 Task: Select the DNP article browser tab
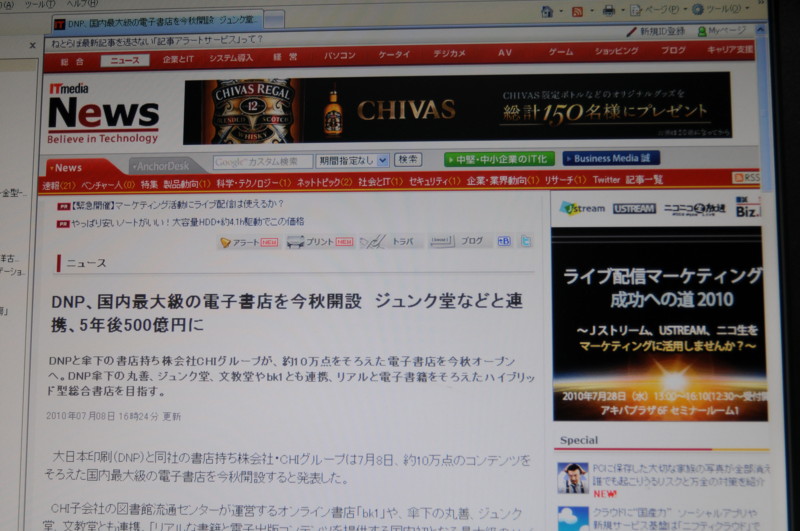(x=158, y=21)
